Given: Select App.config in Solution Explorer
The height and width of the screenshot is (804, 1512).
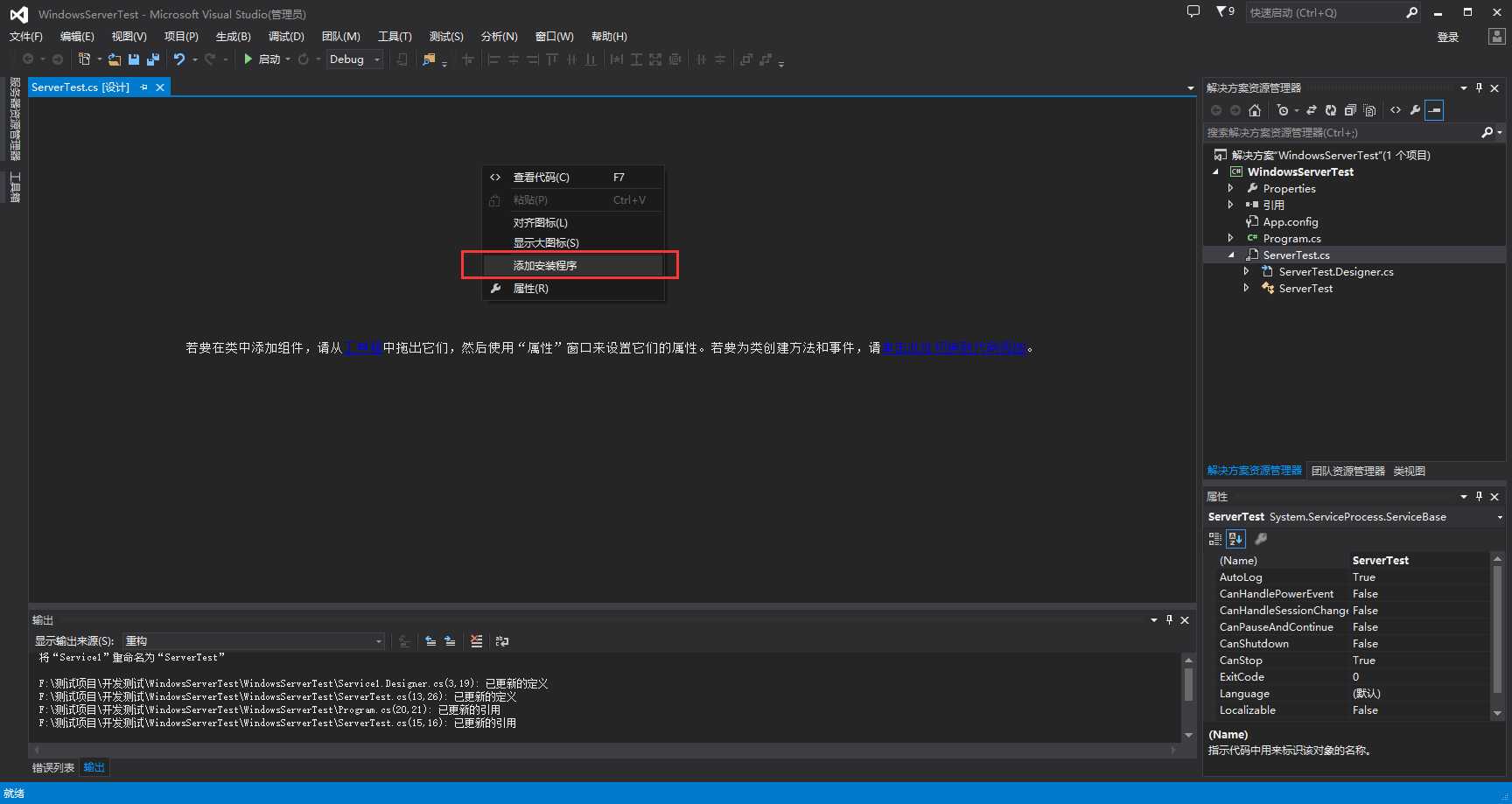Looking at the screenshot, I should [x=1290, y=222].
